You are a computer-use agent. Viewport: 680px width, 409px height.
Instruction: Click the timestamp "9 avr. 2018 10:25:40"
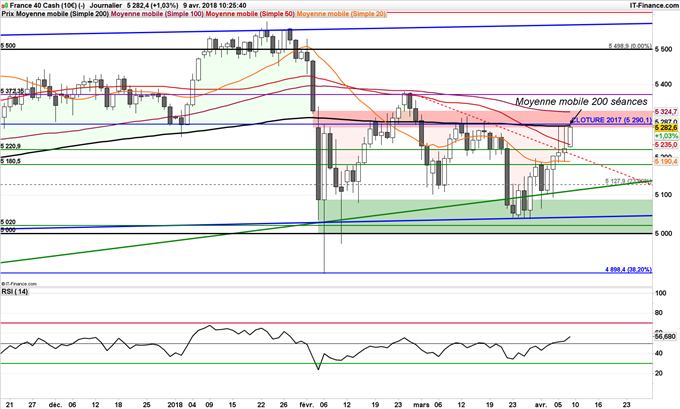(215, 6)
